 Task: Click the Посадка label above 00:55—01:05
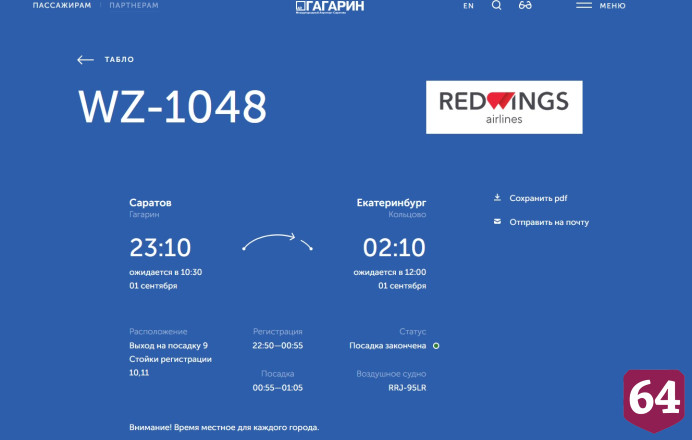[x=278, y=374]
